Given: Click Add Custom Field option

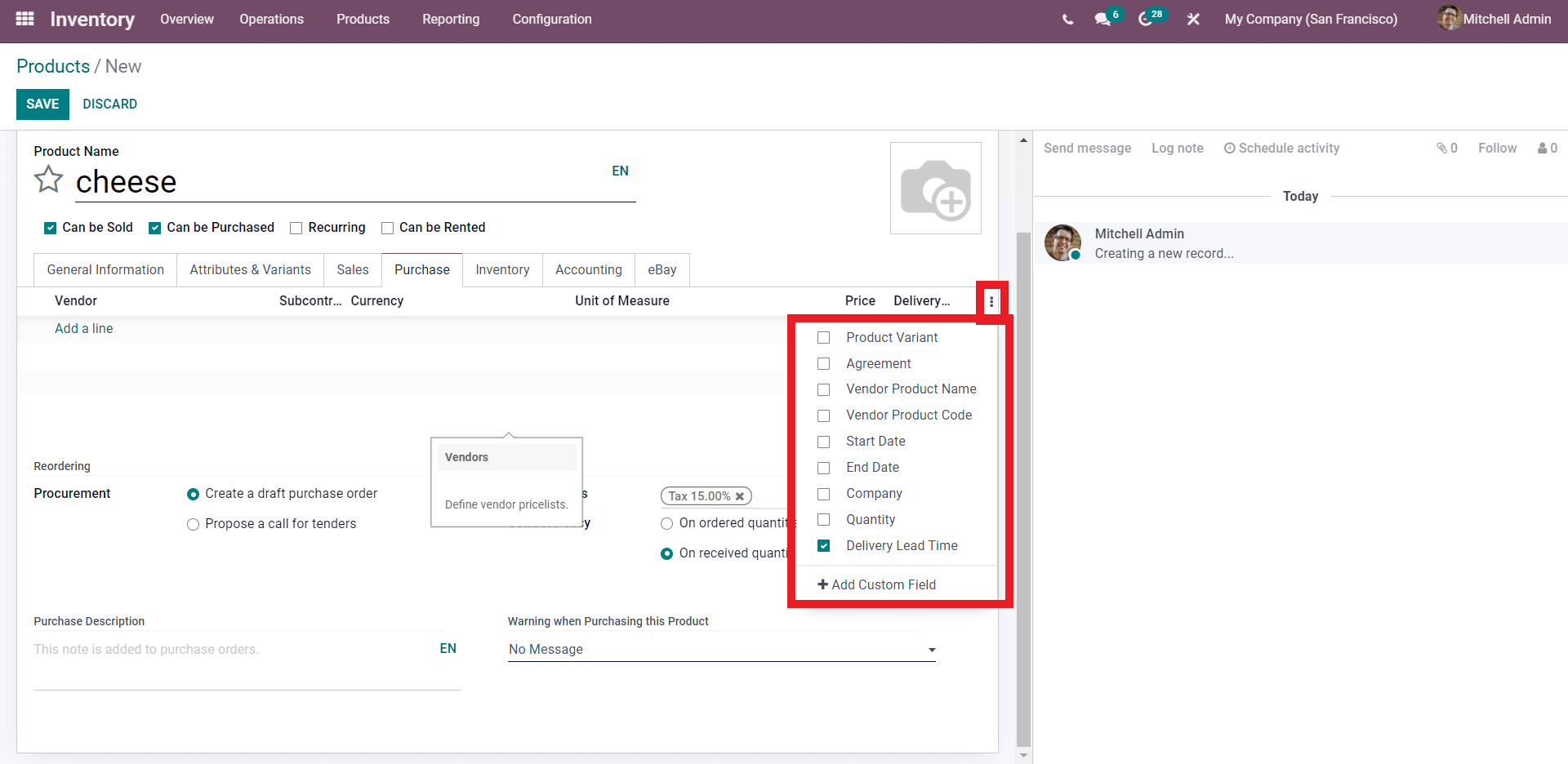Looking at the screenshot, I should [877, 584].
